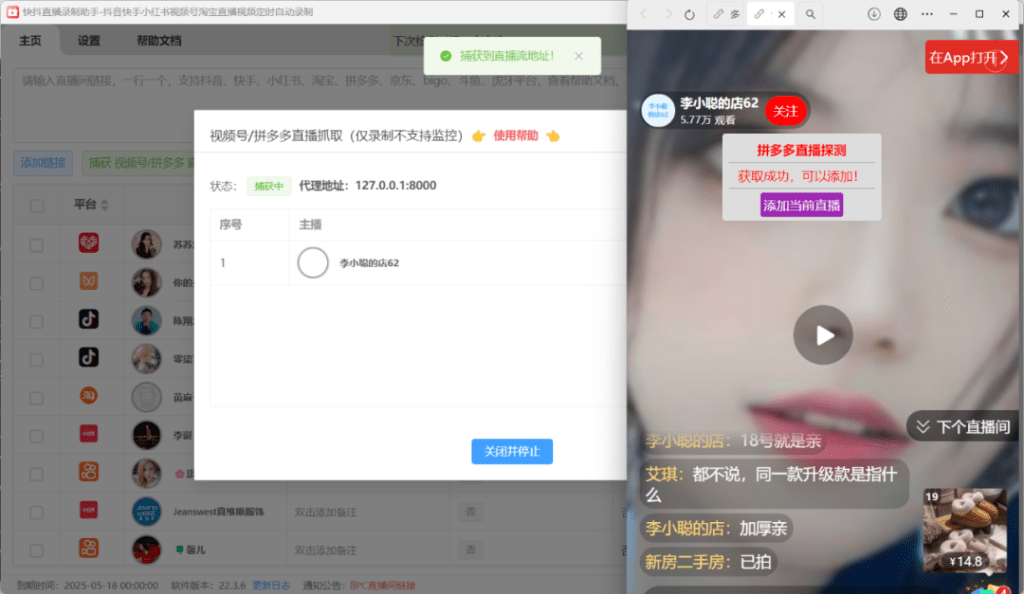Click chat message 新房二手房: 已拍
This screenshot has height=594, width=1024.
click(709, 561)
